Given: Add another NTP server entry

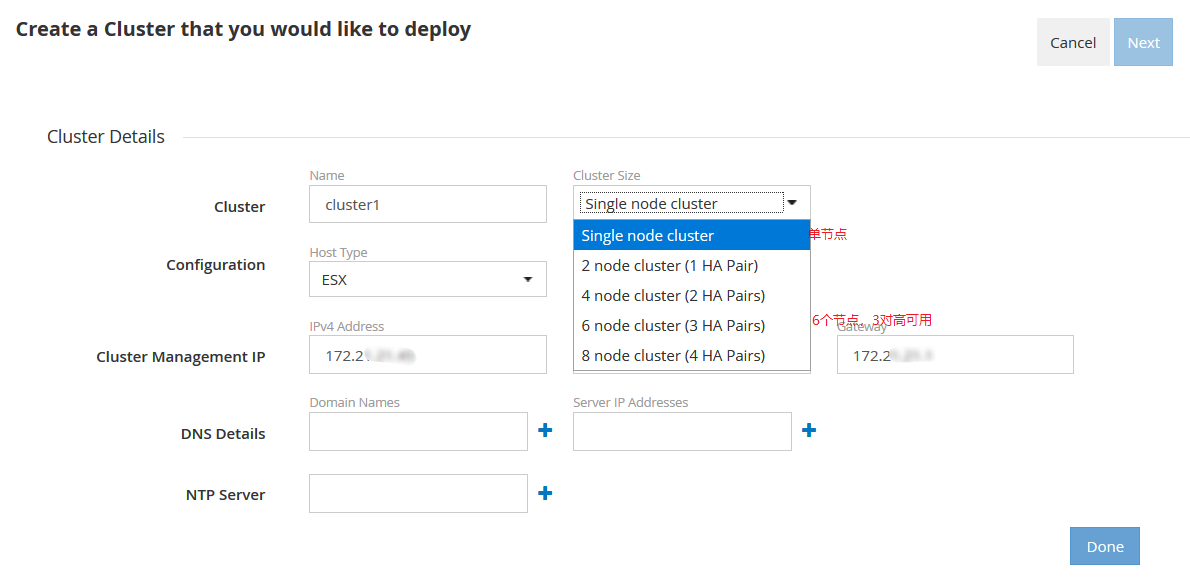Looking at the screenshot, I should 545,493.
